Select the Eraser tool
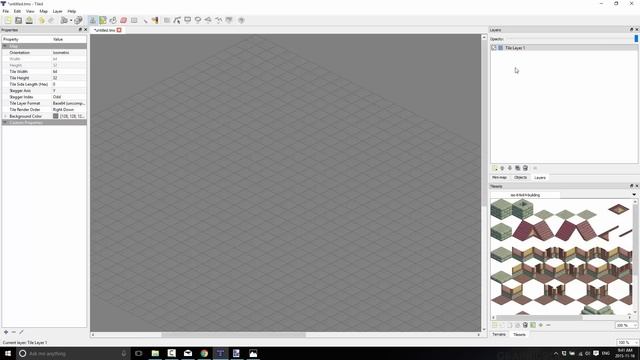The image size is (640, 360). point(123,20)
